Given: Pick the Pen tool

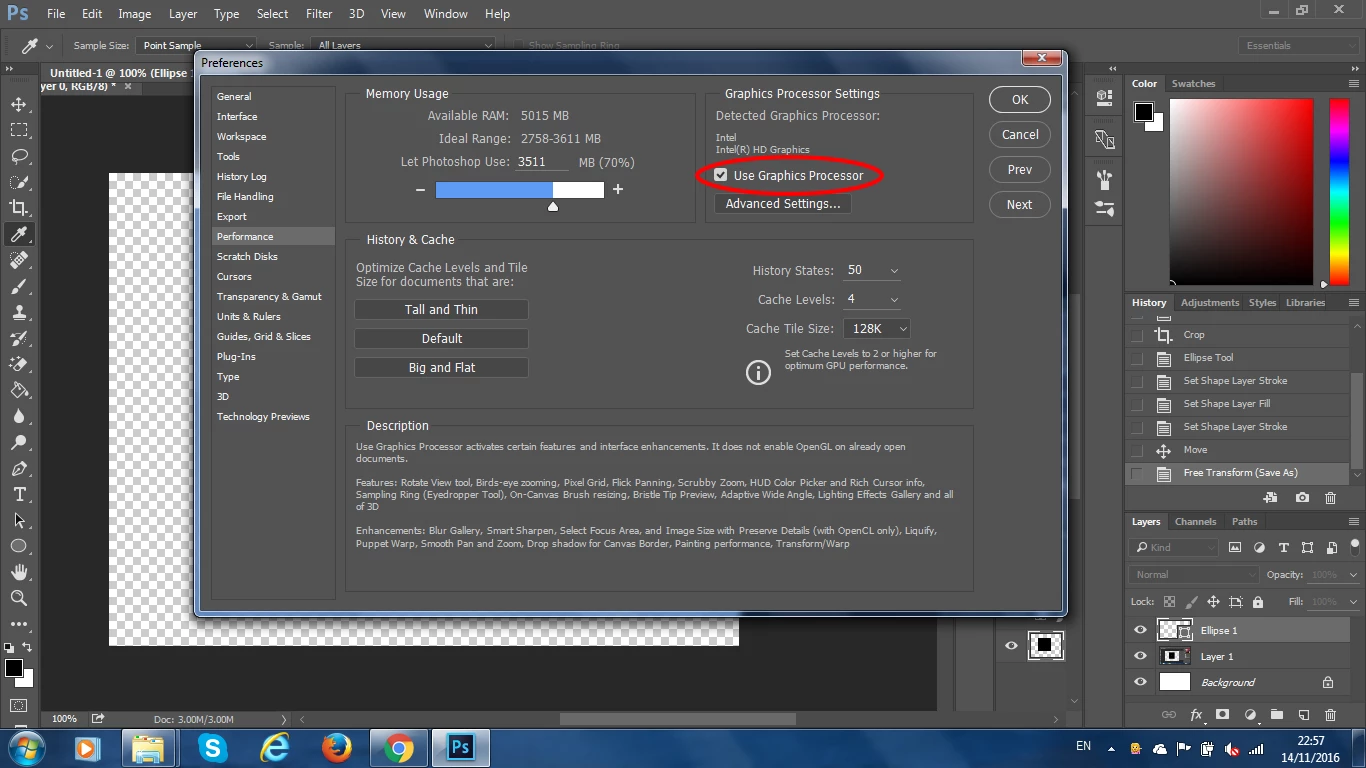Looking at the screenshot, I should [x=19, y=468].
